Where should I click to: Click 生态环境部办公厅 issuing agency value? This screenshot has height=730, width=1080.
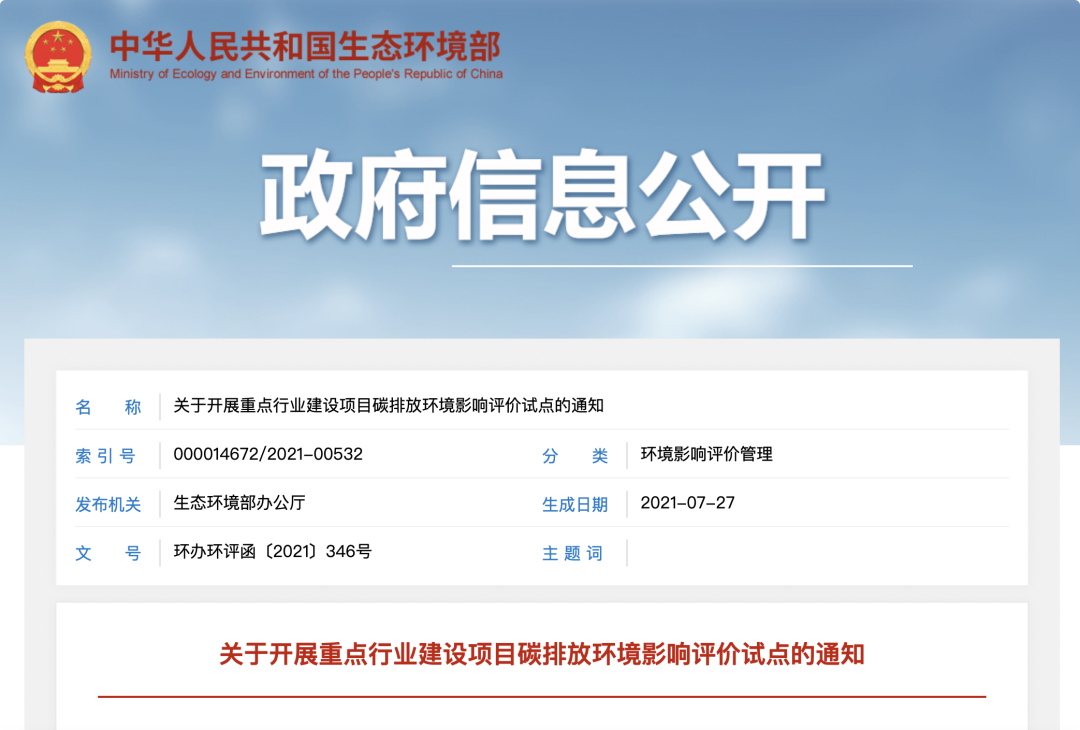pos(239,503)
